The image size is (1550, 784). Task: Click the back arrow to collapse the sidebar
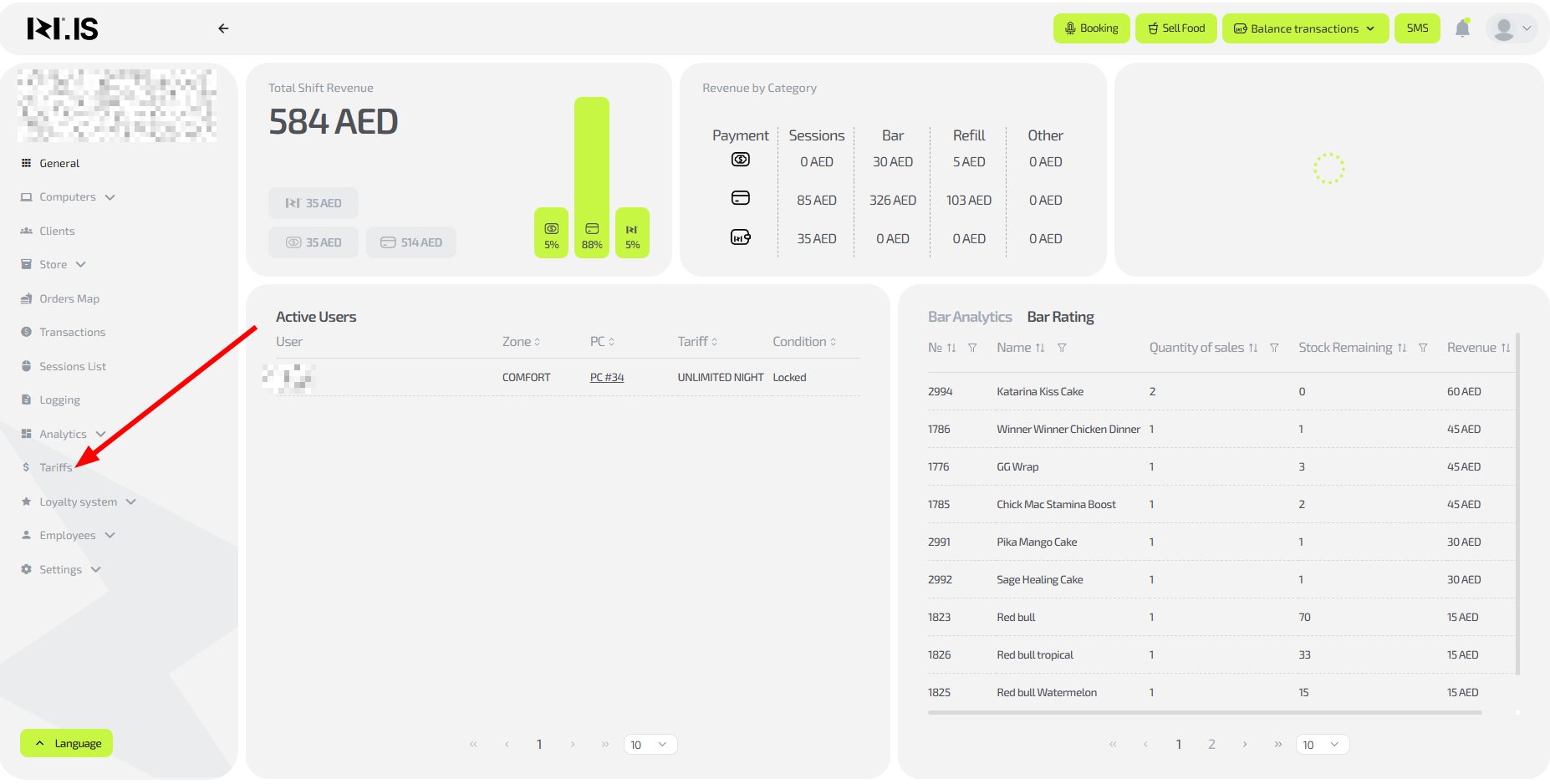[223, 28]
